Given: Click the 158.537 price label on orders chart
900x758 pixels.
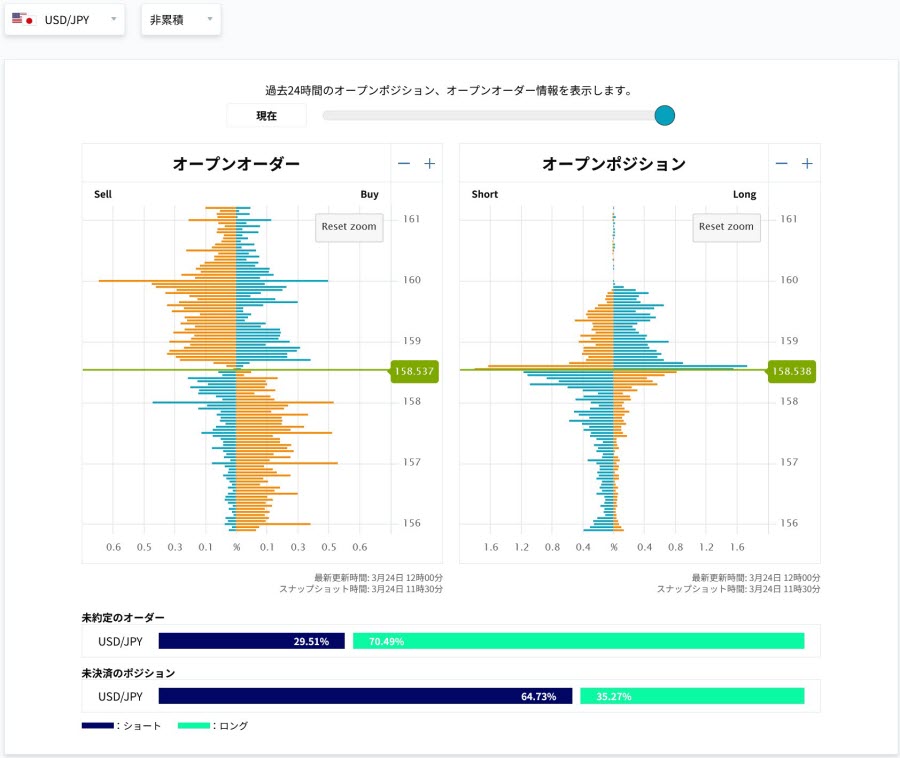Looking at the screenshot, I should tap(414, 371).
